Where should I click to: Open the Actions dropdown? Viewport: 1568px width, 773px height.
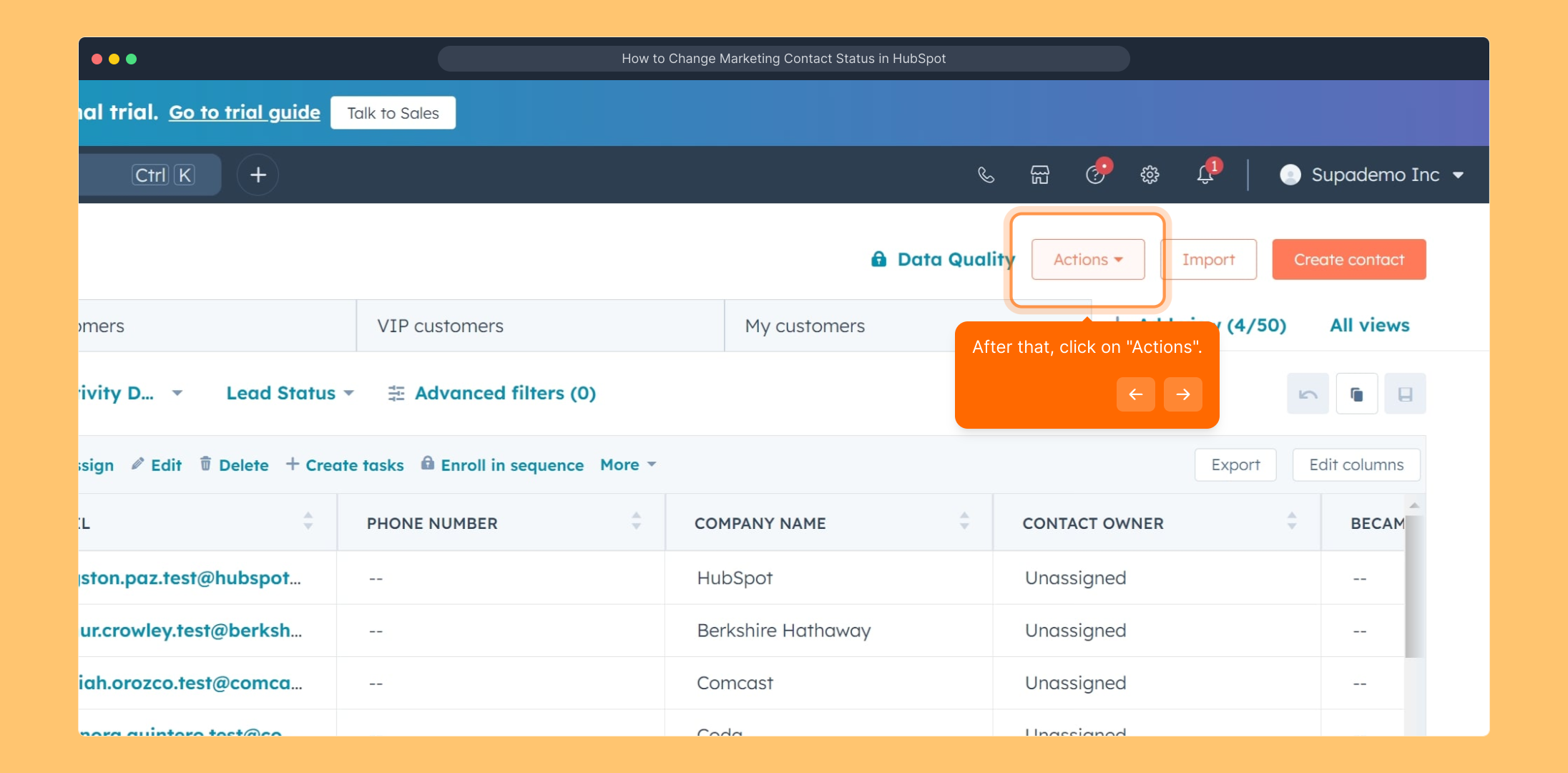(x=1087, y=259)
